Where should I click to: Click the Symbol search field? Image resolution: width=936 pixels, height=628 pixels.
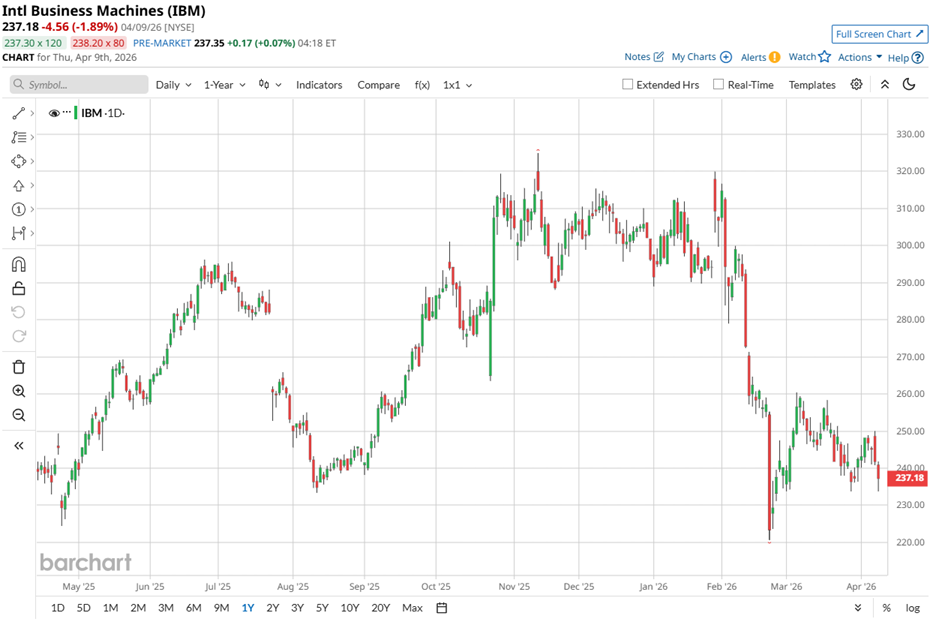[80, 85]
